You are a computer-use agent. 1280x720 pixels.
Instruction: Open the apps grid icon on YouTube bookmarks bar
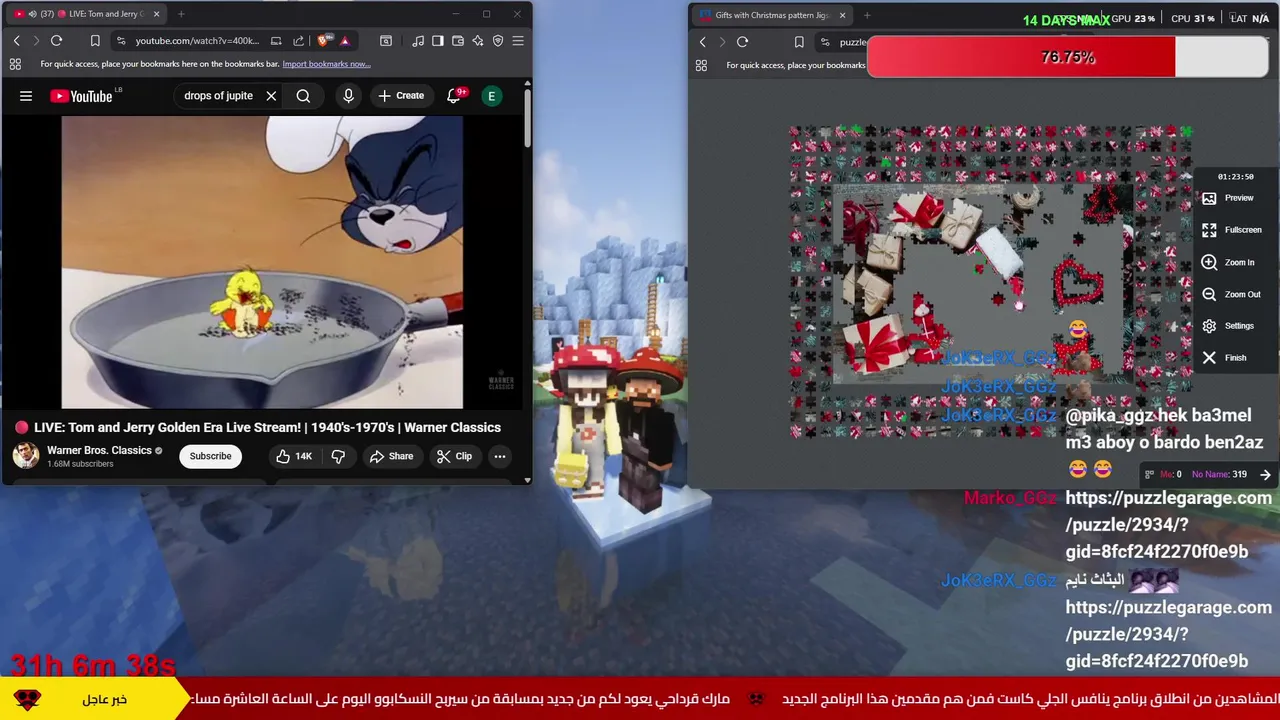15,64
